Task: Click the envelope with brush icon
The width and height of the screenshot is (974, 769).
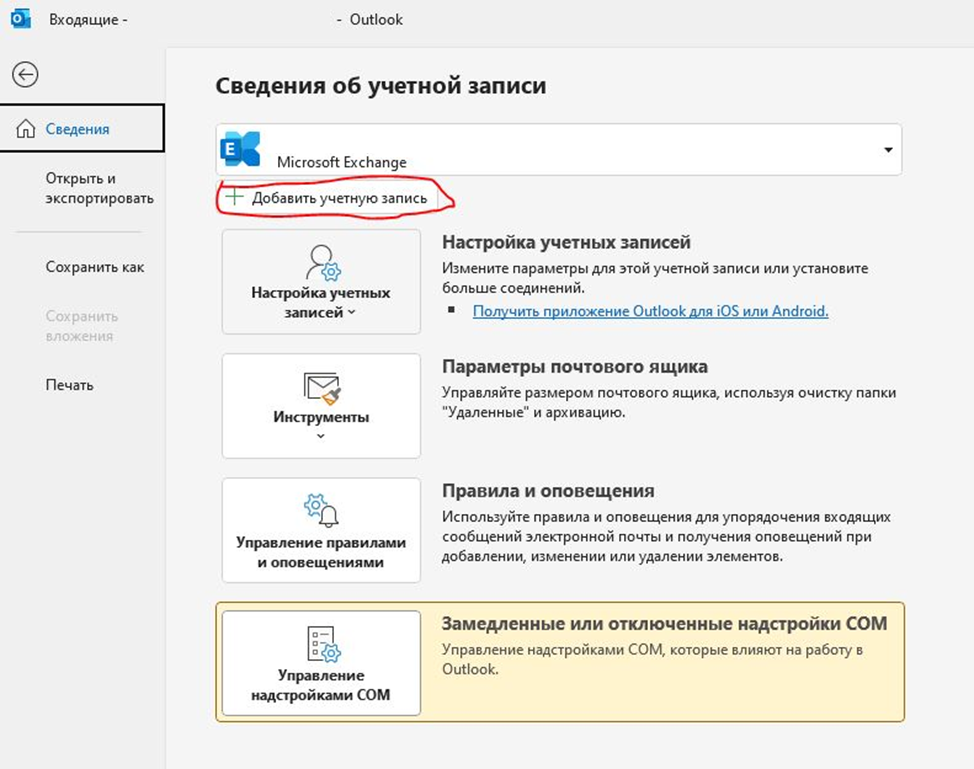Action: (x=322, y=388)
